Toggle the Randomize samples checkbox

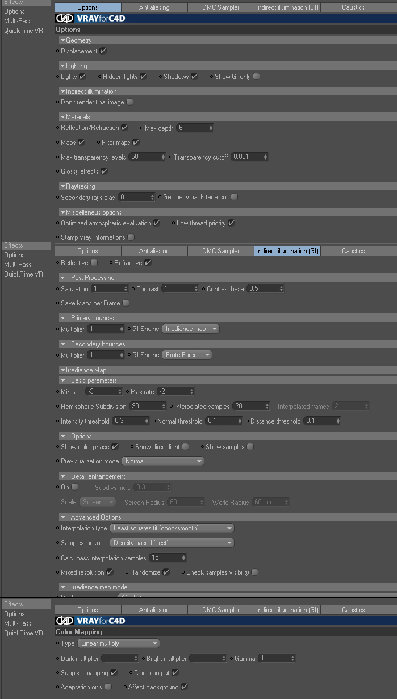pos(166,572)
